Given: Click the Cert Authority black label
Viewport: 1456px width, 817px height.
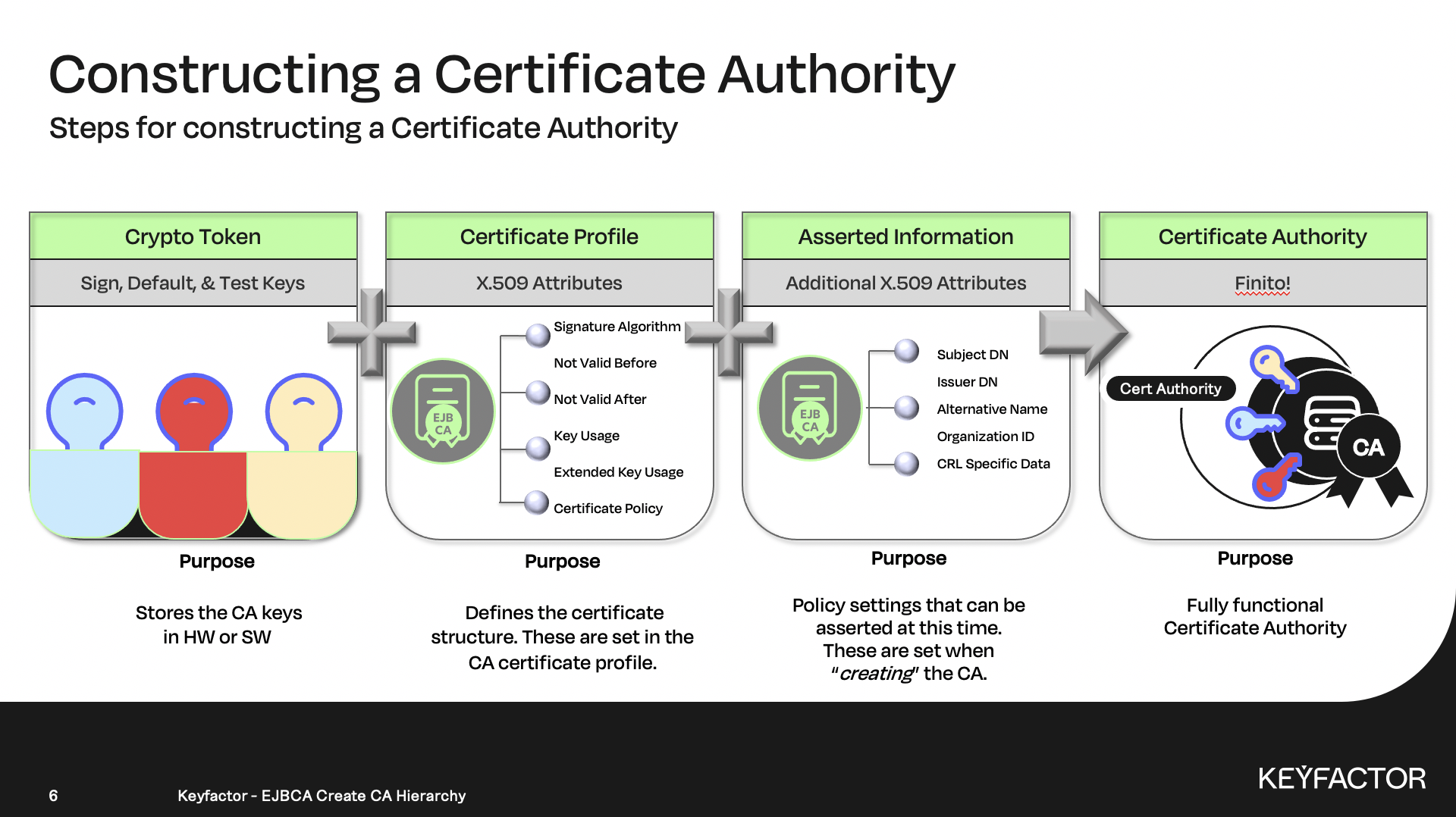Looking at the screenshot, I should (1170, 389).
